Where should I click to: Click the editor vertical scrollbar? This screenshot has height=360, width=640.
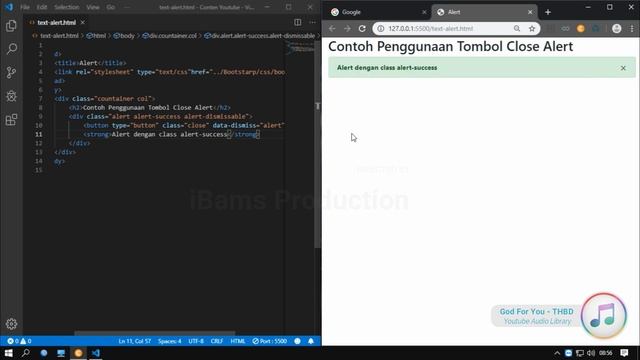pyautogui.click(x=318, y=143)
